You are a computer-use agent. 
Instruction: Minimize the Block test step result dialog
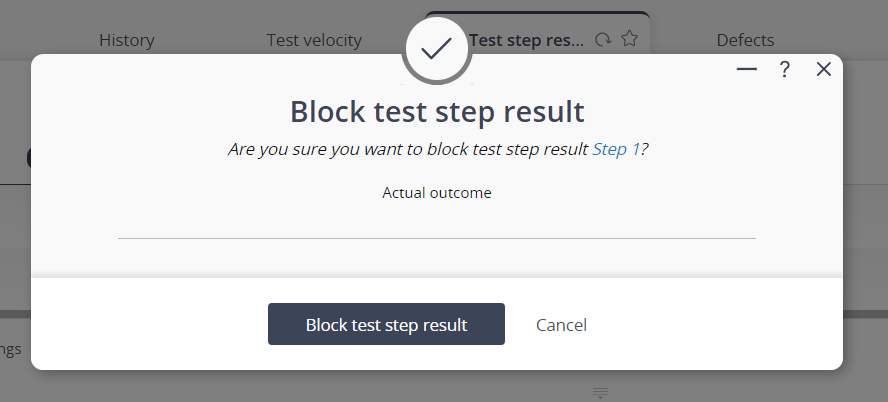pos(746,69)
